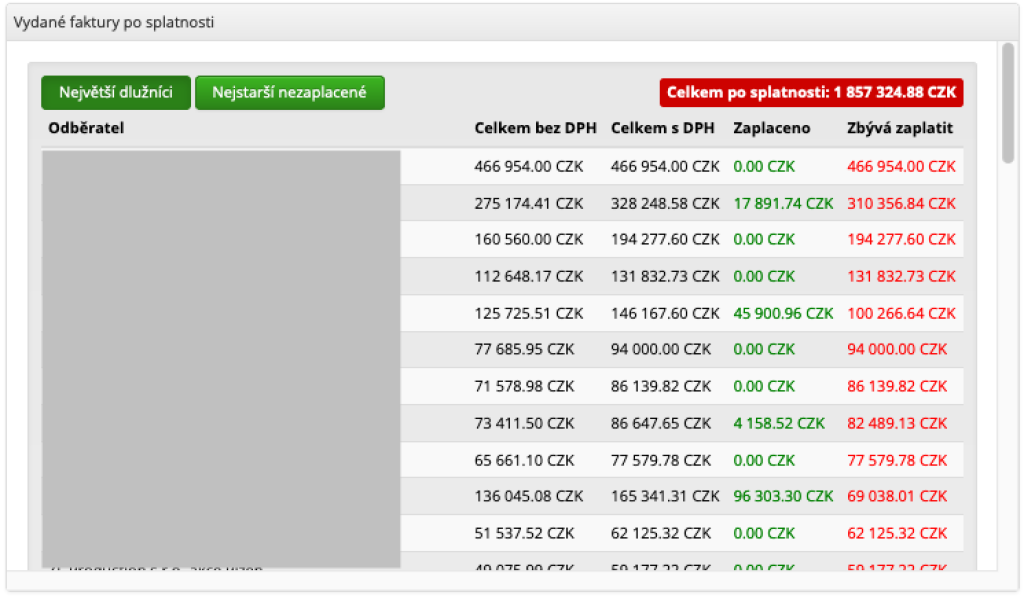Select the Celkem bez DPH column header
The image size is (1024, 599).
[535, 128]
